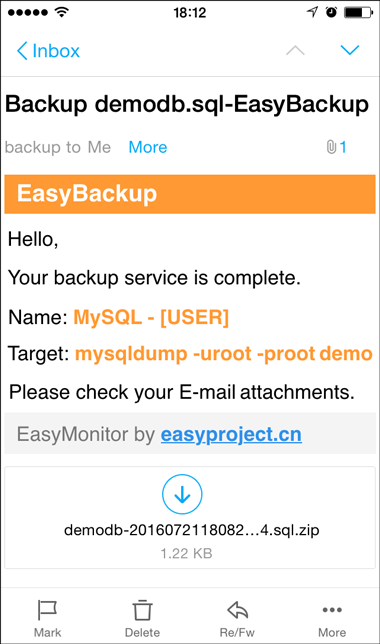380x644 pixels.
Task: Tap the battery indicator in status bar
Action: [x=358, y=12]
